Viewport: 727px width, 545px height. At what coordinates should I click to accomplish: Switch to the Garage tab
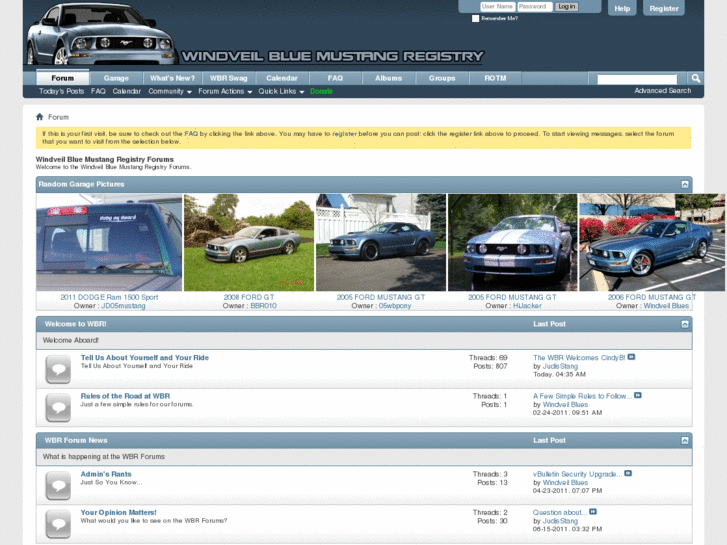click(x=116, y=78)
